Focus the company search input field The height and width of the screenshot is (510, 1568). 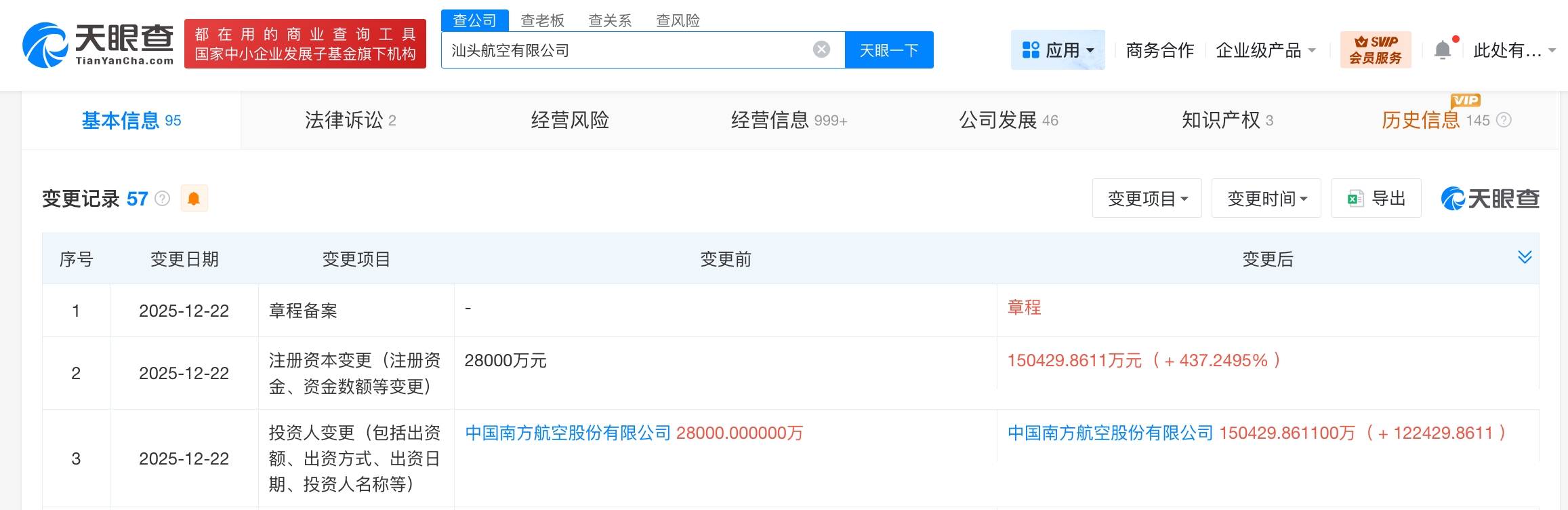coord(623,50)
